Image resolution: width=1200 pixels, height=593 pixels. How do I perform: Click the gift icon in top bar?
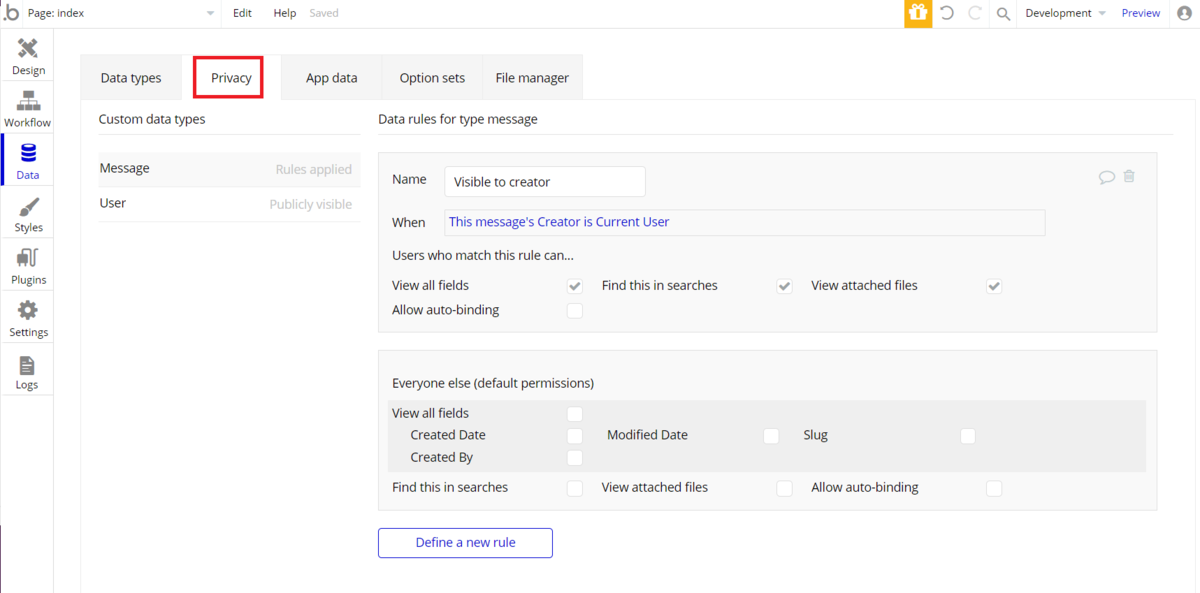pyautogui.click(x=918, y=13)
